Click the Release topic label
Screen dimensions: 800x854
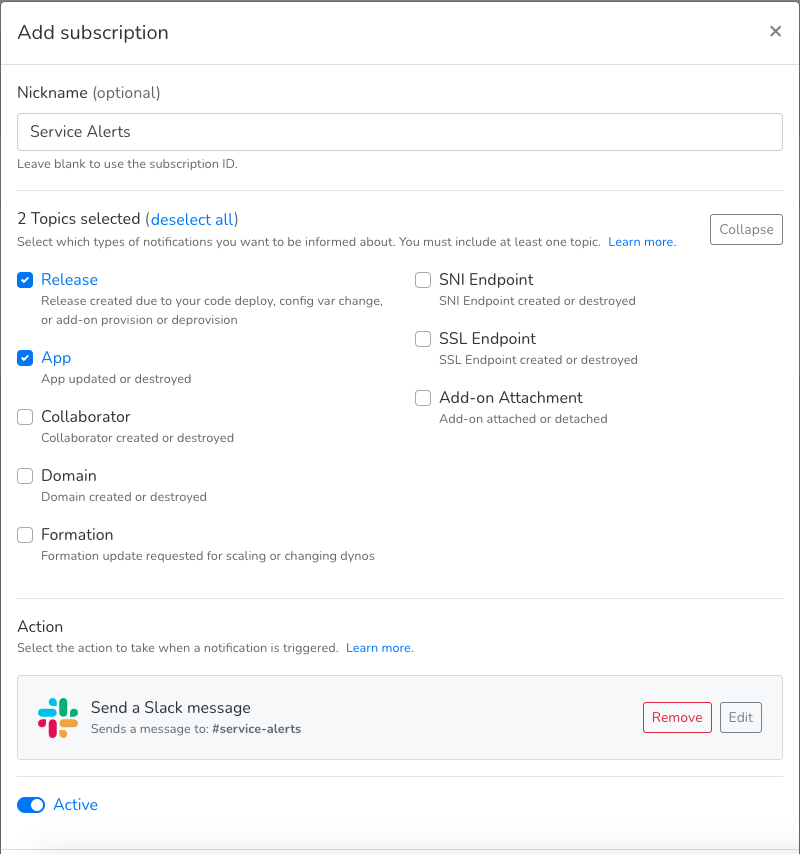[69, 280]
